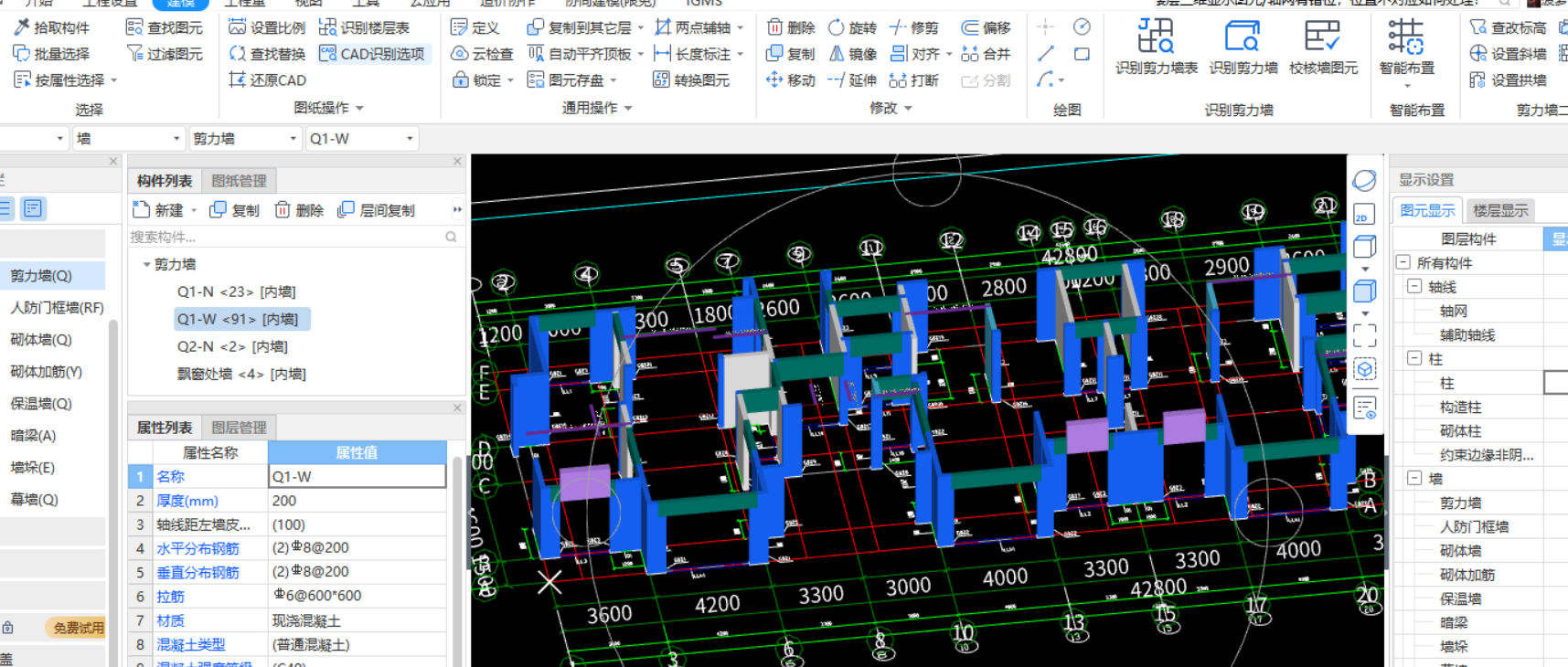Collapse the 剪力墙 tree node
This screenshot has height=667, width=1568.
coord(146,264)
